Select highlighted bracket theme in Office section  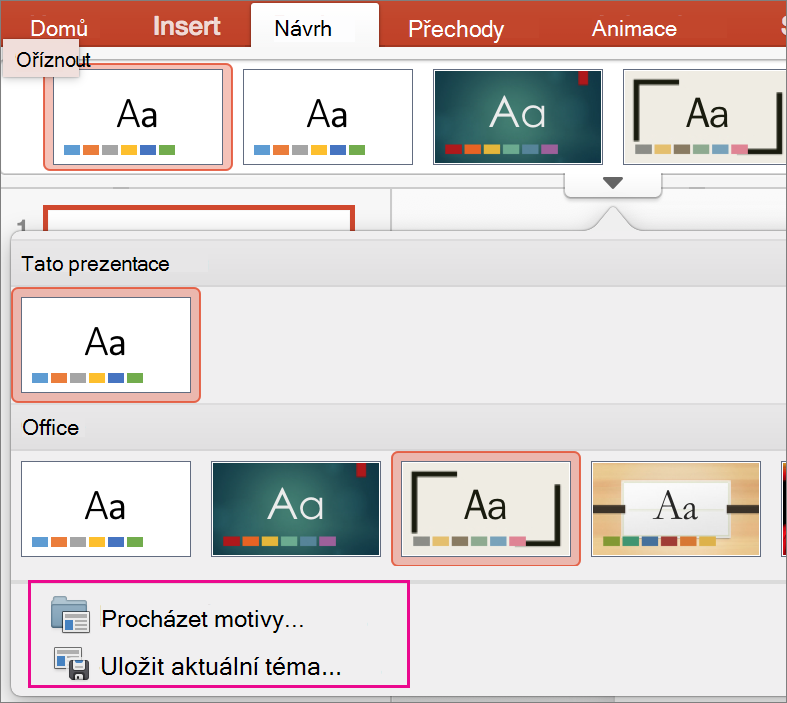tap(486, 509)
